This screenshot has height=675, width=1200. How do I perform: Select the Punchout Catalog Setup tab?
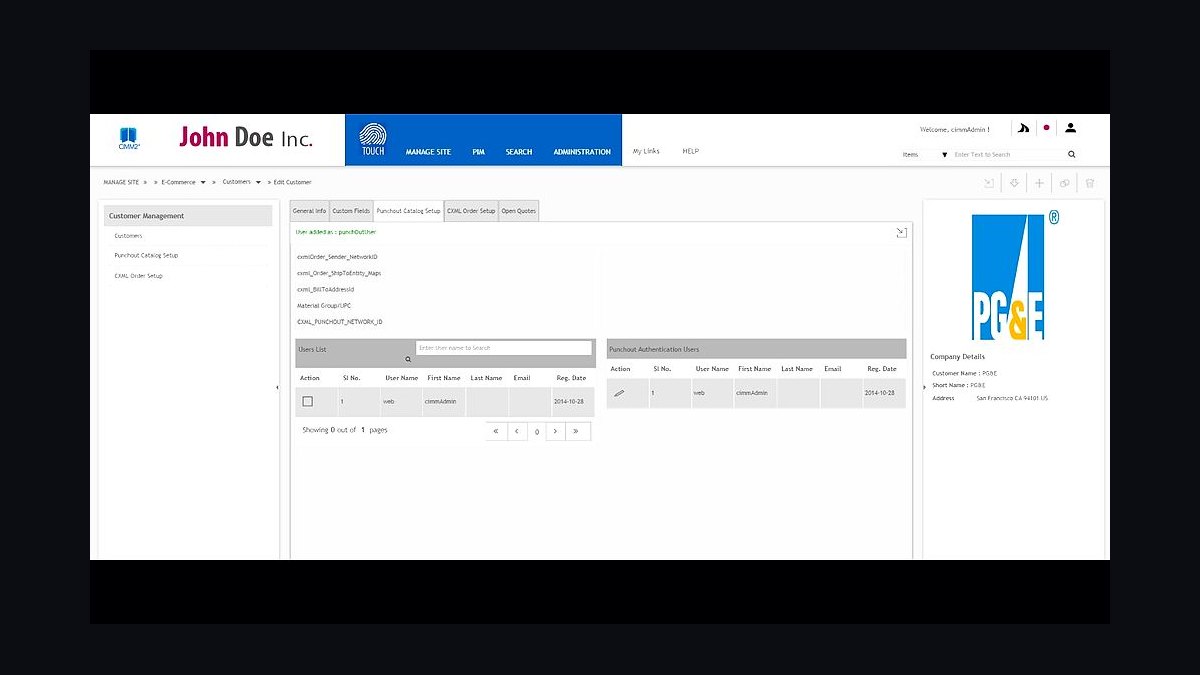(x=408, y=211)
